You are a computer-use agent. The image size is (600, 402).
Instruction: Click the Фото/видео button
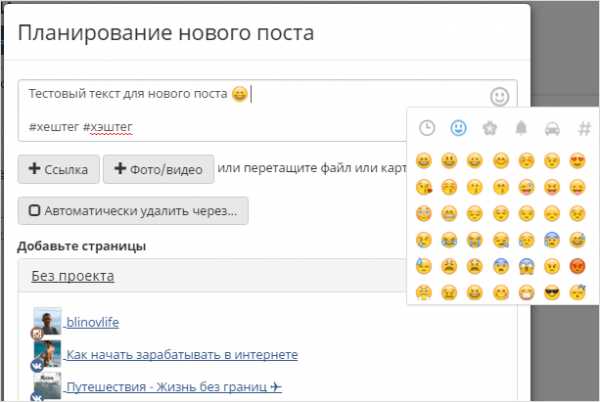158,169
